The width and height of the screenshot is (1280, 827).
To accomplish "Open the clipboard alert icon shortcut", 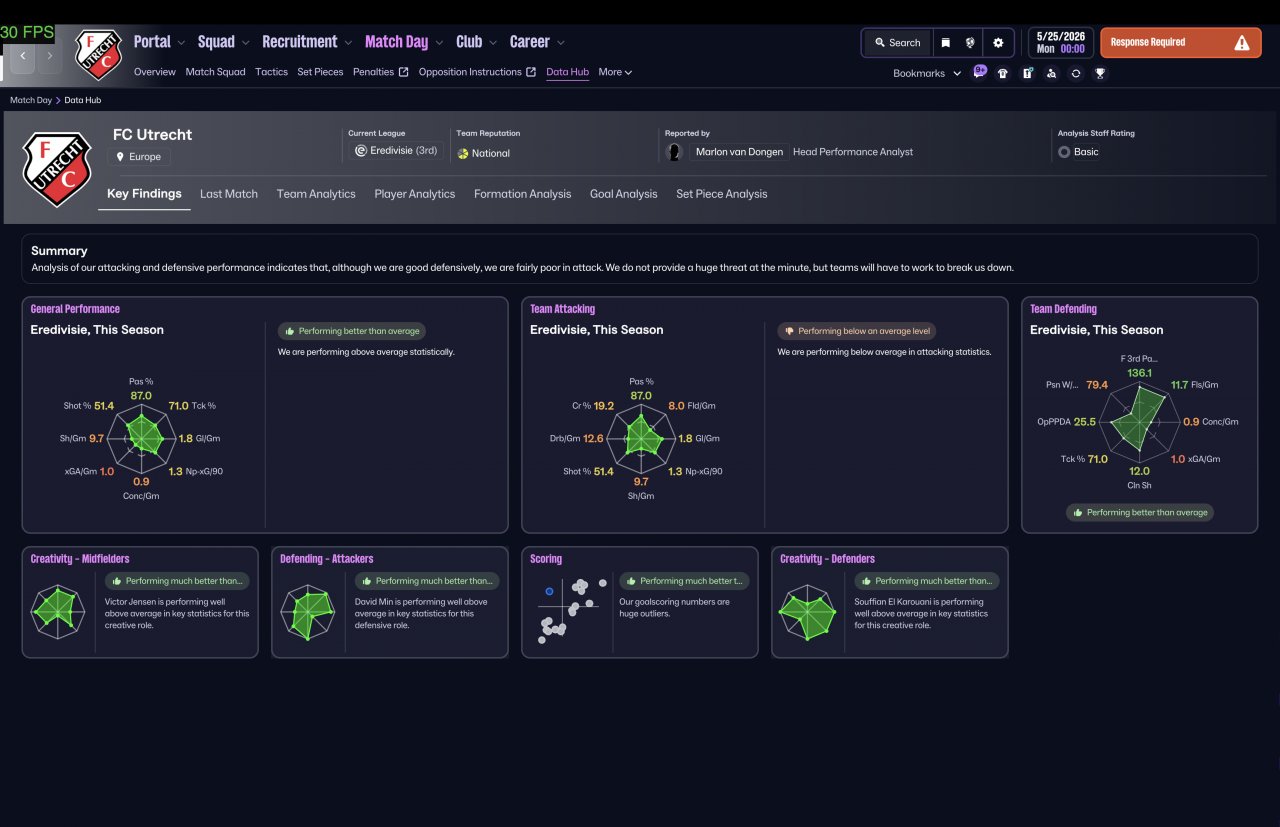I will (x=1027, y=73).
